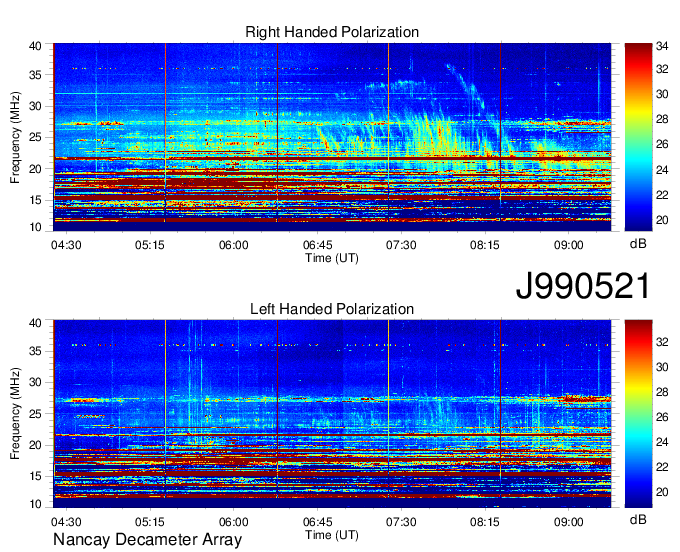Screen dimensions: 680x552
Task: Click the 40 MHz tick of Left Handed plot
Action: coord(35,323)
